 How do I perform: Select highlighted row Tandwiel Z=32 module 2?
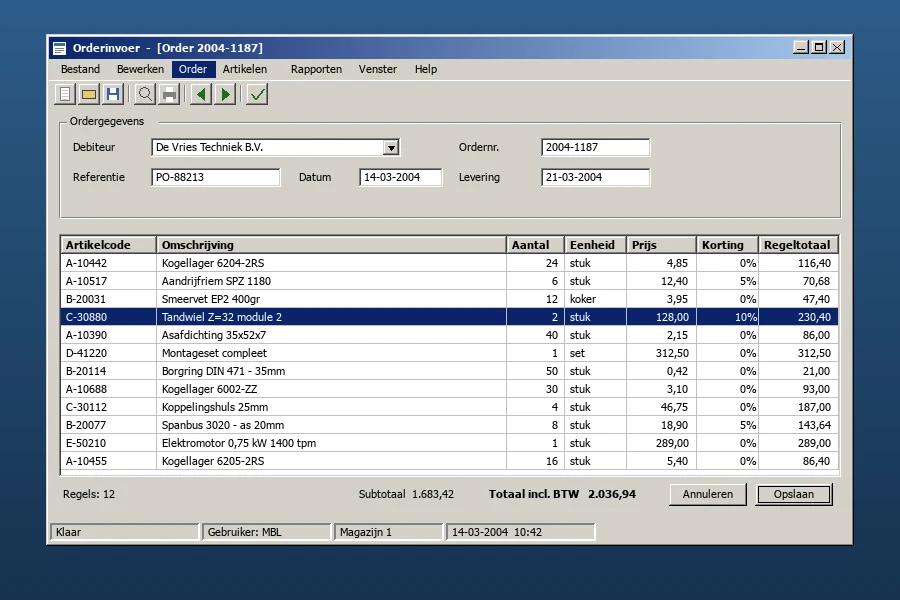[449, 317]
